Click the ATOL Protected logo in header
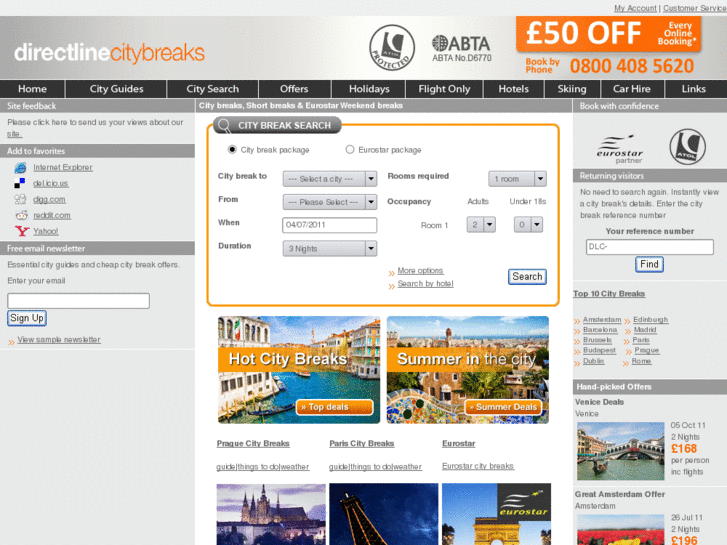Image resolution: width=727 pixels, height=545 pixels. (x=392, y=48)
